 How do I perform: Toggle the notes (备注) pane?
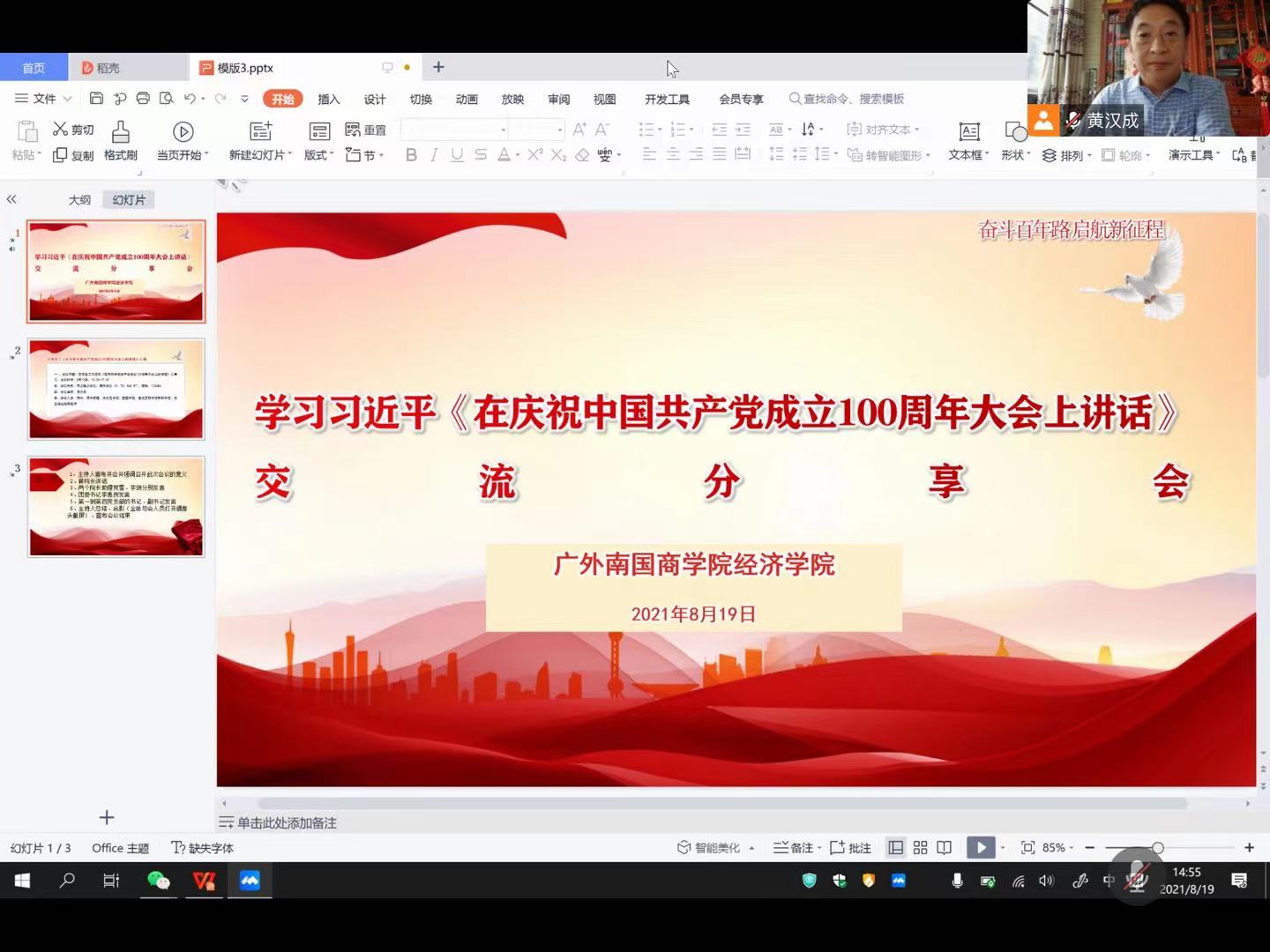[793, 847]
